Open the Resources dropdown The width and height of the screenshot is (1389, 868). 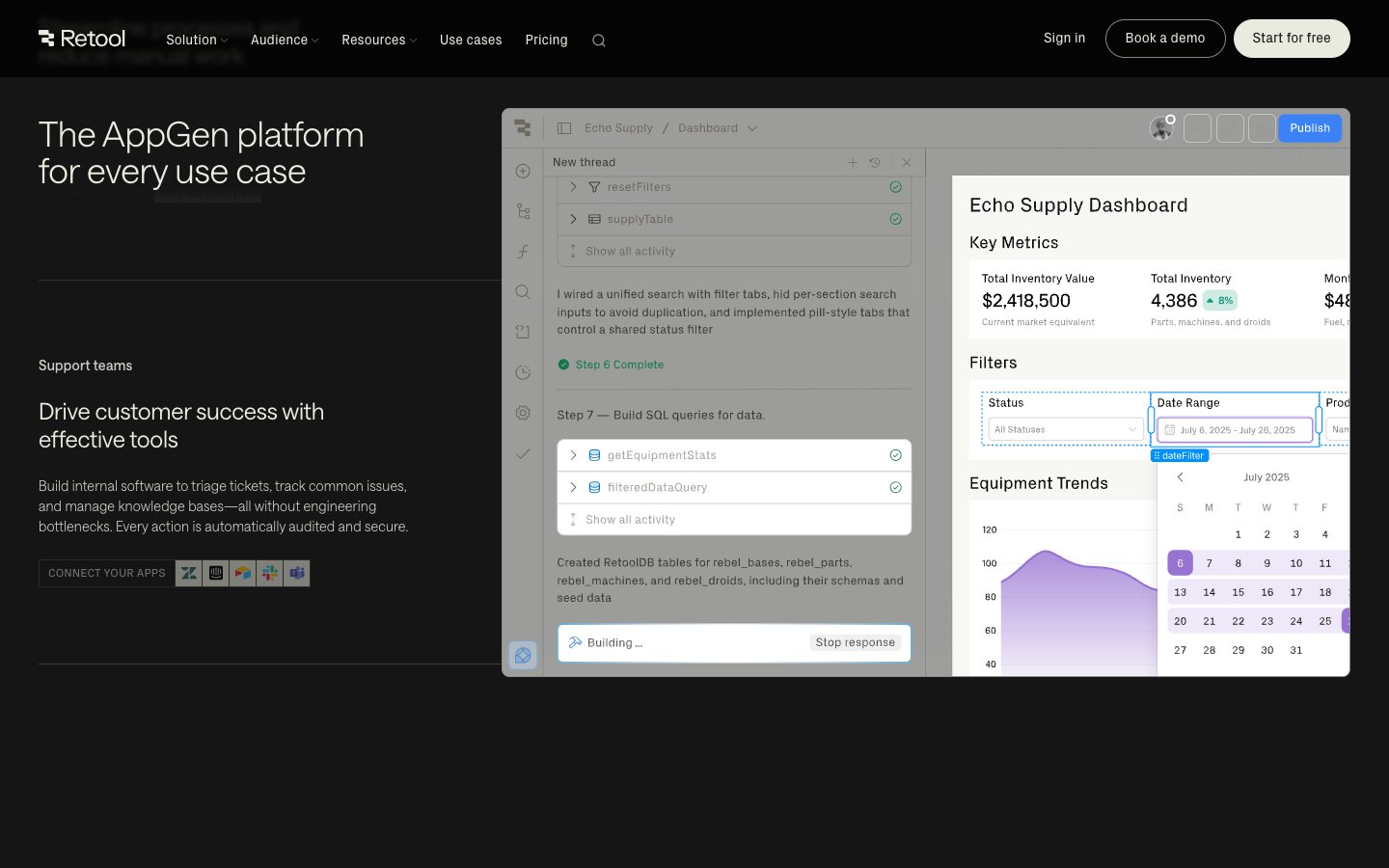[x=378, y=40]
